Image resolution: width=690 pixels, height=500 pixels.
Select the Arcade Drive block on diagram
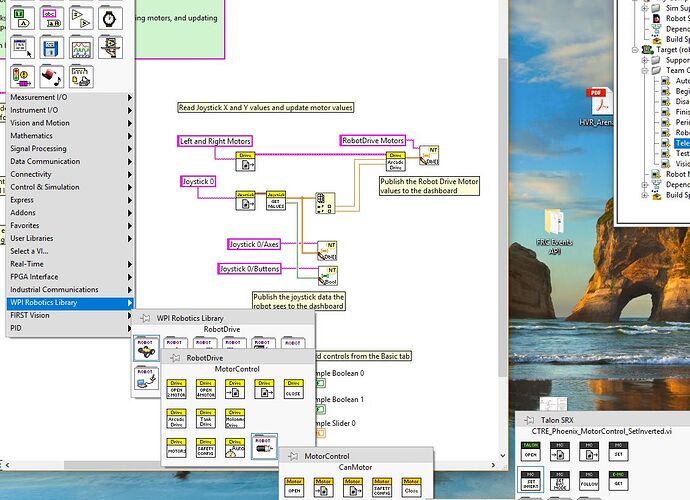click(x=396, y=162)
